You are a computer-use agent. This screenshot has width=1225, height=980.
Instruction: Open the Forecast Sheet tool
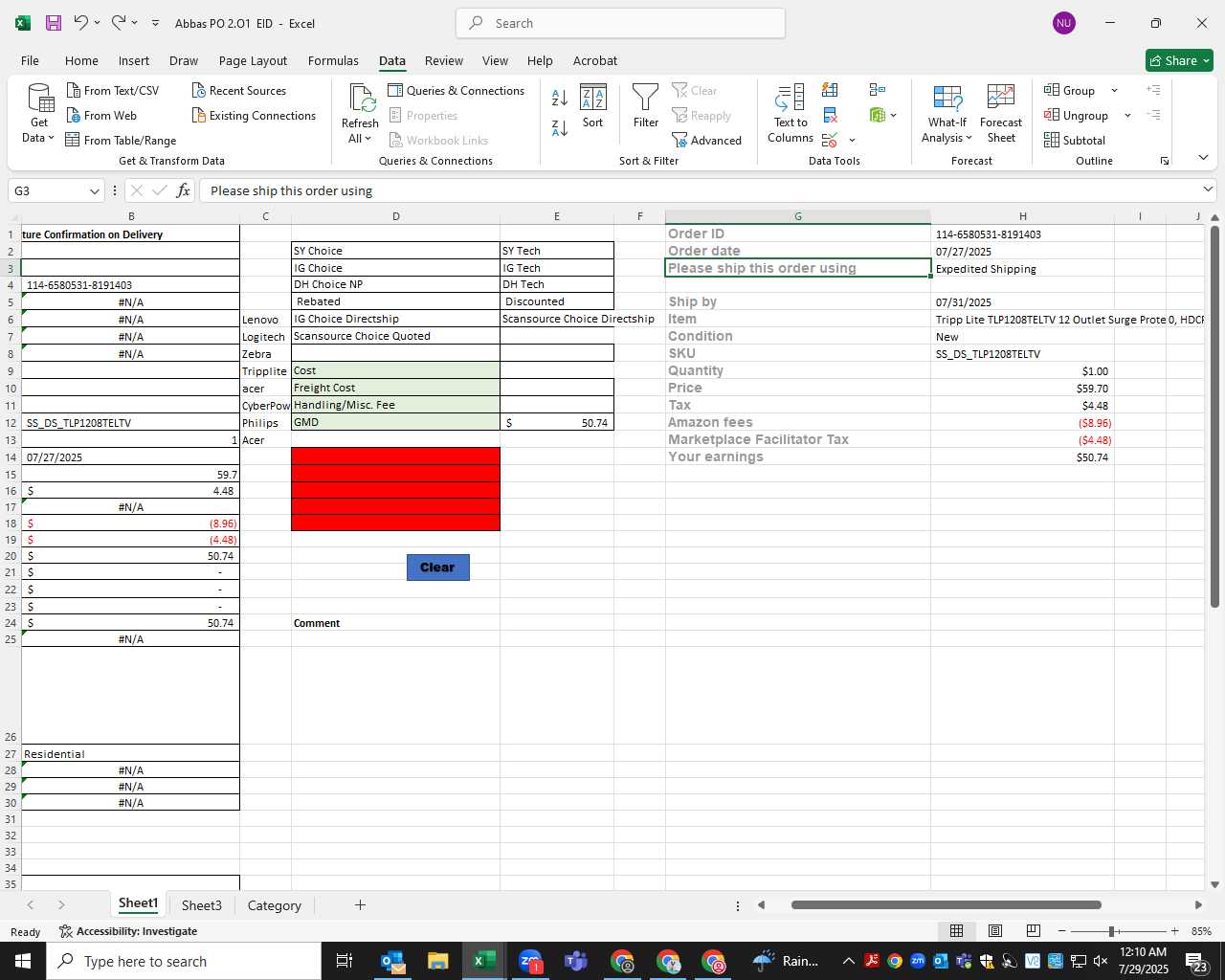point(1001,114)
